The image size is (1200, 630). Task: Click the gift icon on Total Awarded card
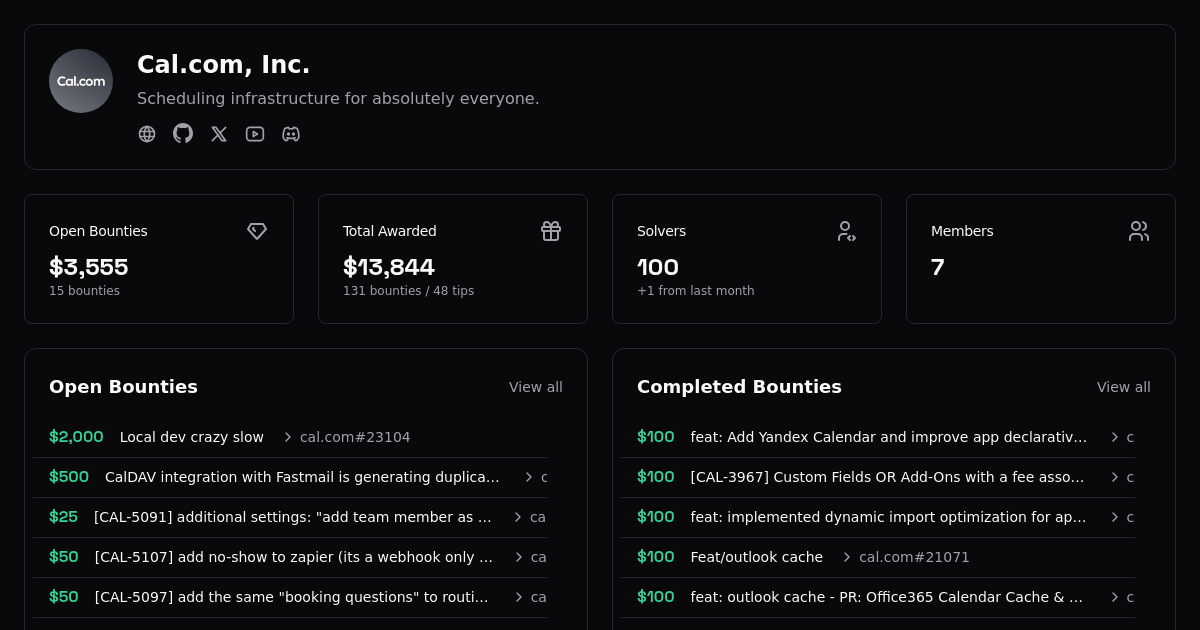point(551,231)
